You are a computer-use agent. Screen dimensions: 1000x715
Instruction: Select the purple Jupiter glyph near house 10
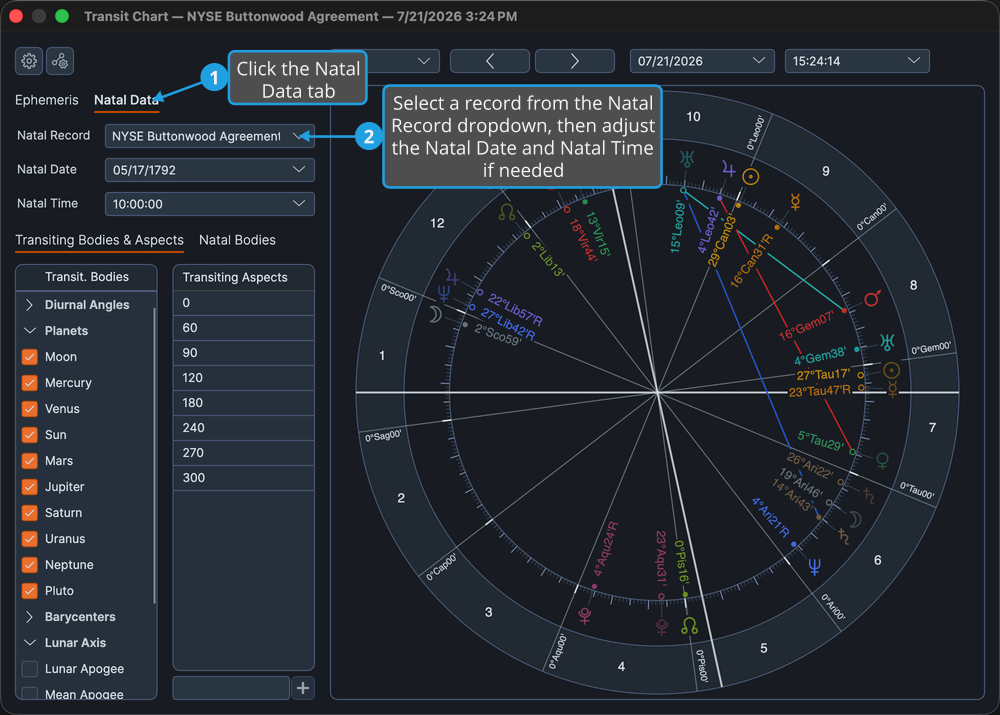[x=728, y=169]
